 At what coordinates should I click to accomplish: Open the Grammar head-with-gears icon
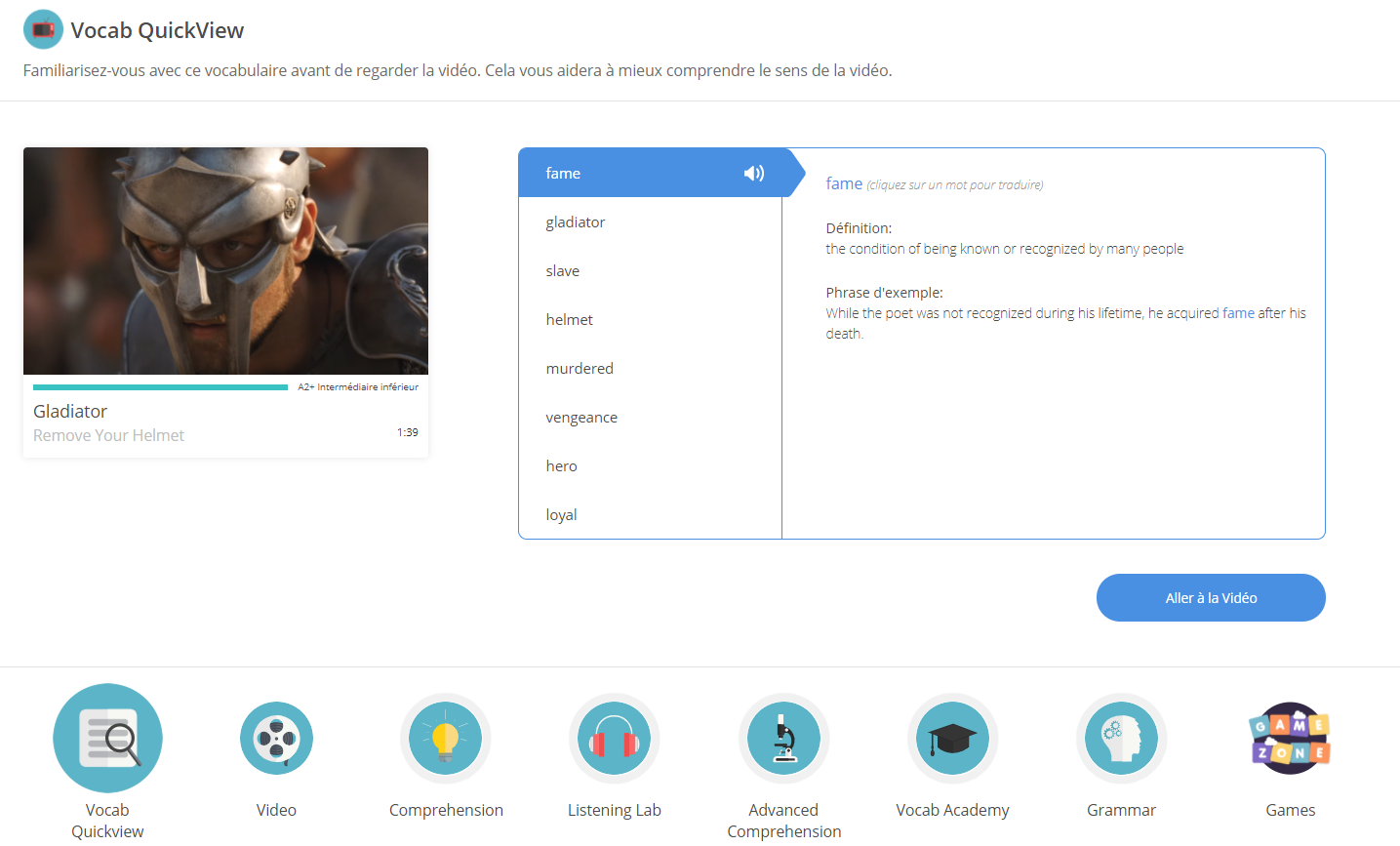pyautogui.click(x=1121, y=739)
